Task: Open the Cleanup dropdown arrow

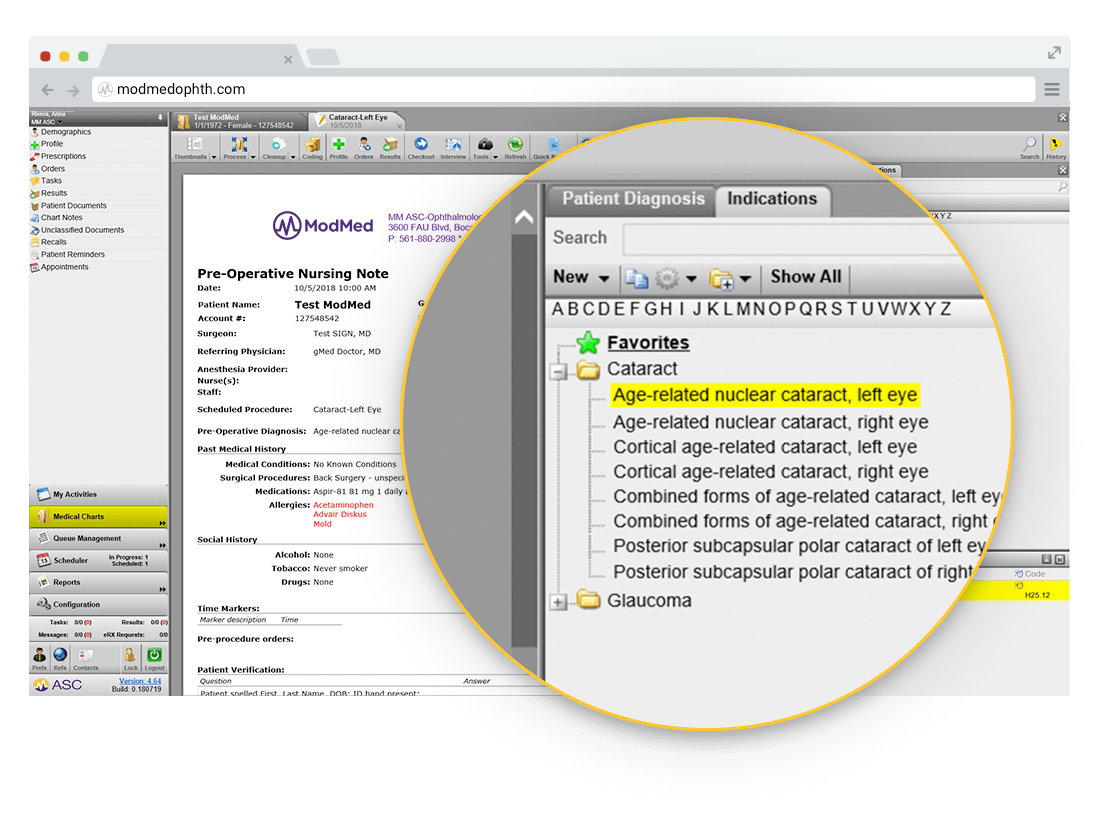Action: tap(293, 157)
